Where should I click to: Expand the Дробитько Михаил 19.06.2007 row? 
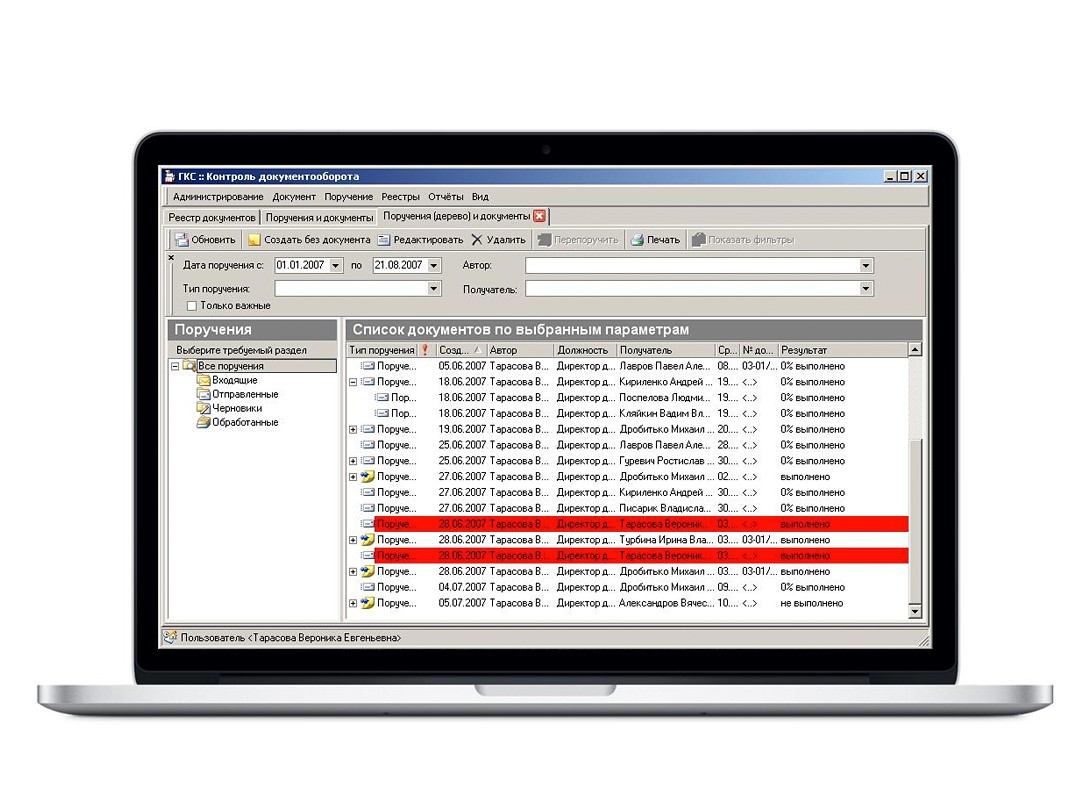(353, 429)
